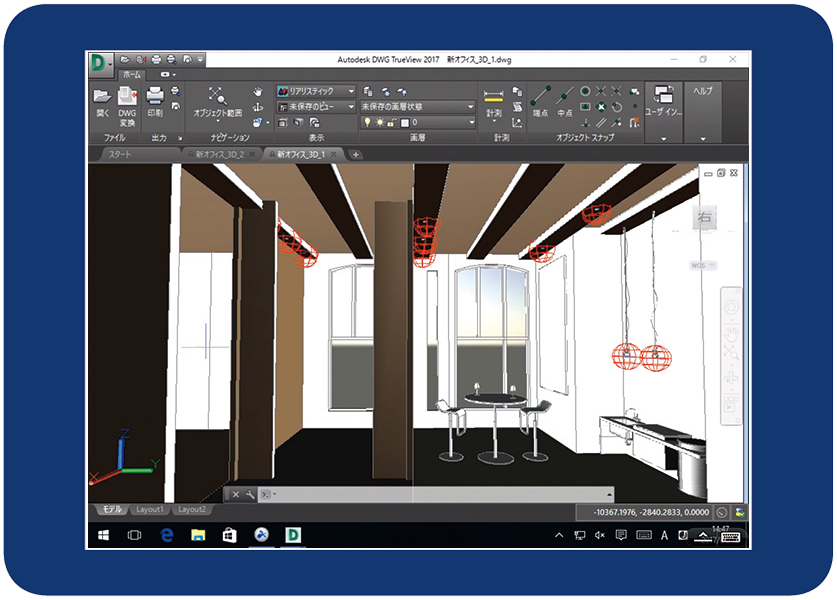
Task: Open the ヘルプ (Help) panel
Action: (x=703, y=91)
